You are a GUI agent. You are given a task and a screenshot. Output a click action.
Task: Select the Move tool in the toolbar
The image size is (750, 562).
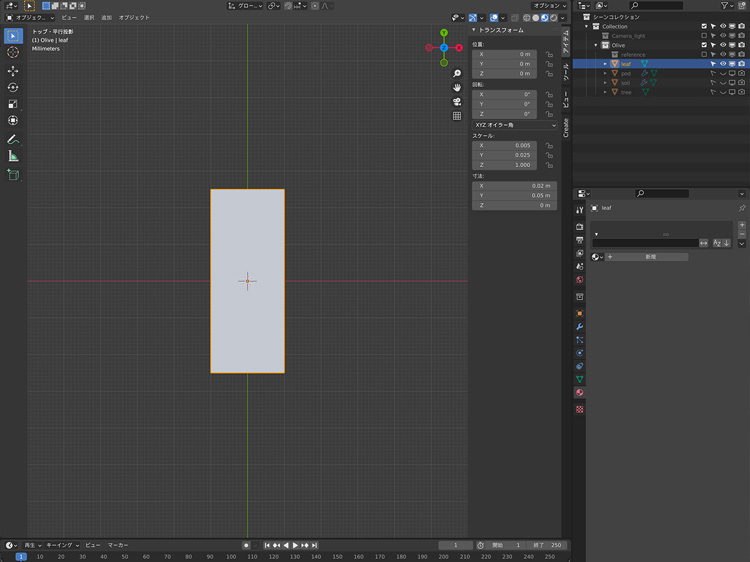pos(13,71)
